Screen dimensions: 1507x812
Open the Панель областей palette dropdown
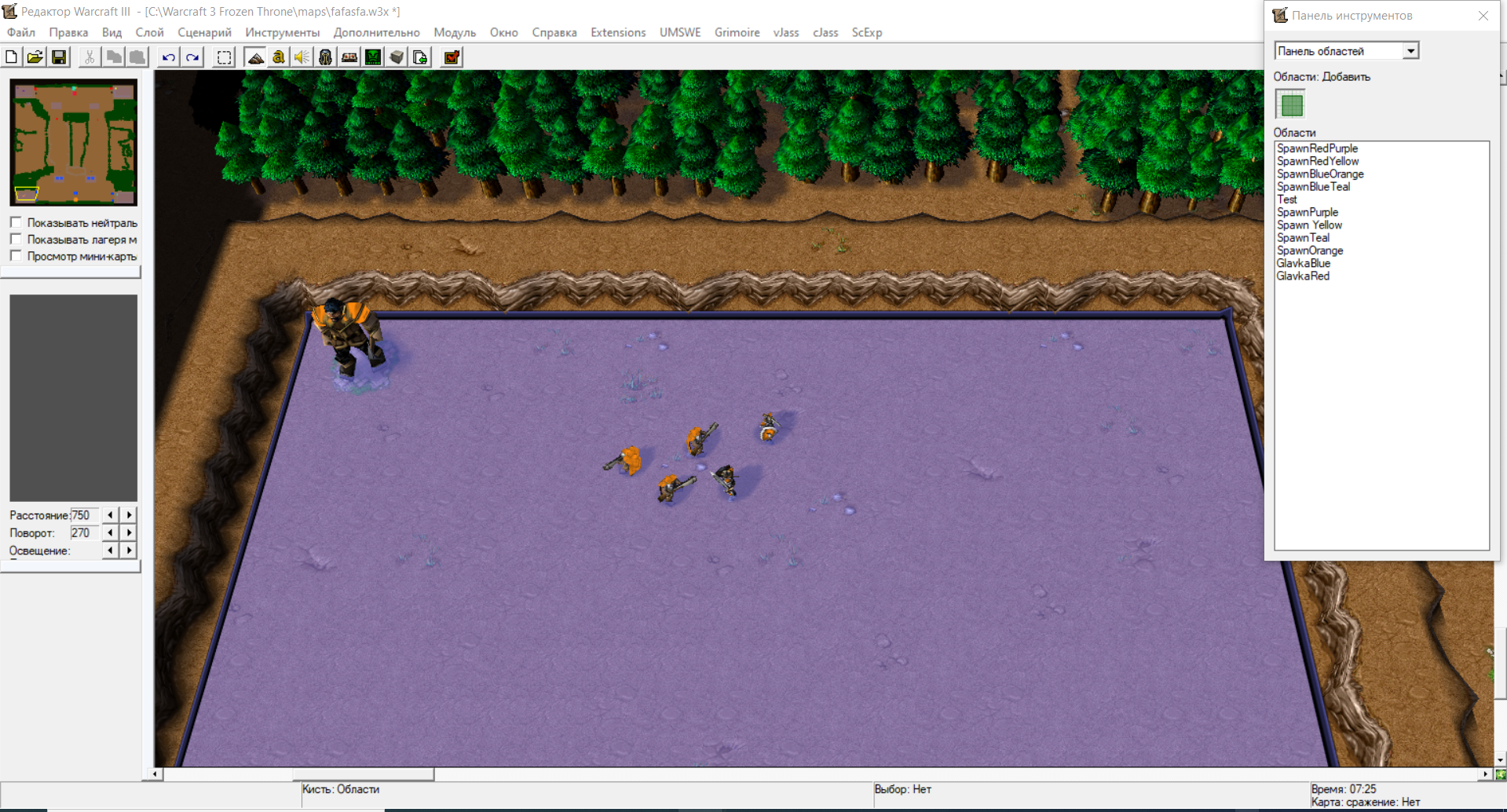[1410, 51]
